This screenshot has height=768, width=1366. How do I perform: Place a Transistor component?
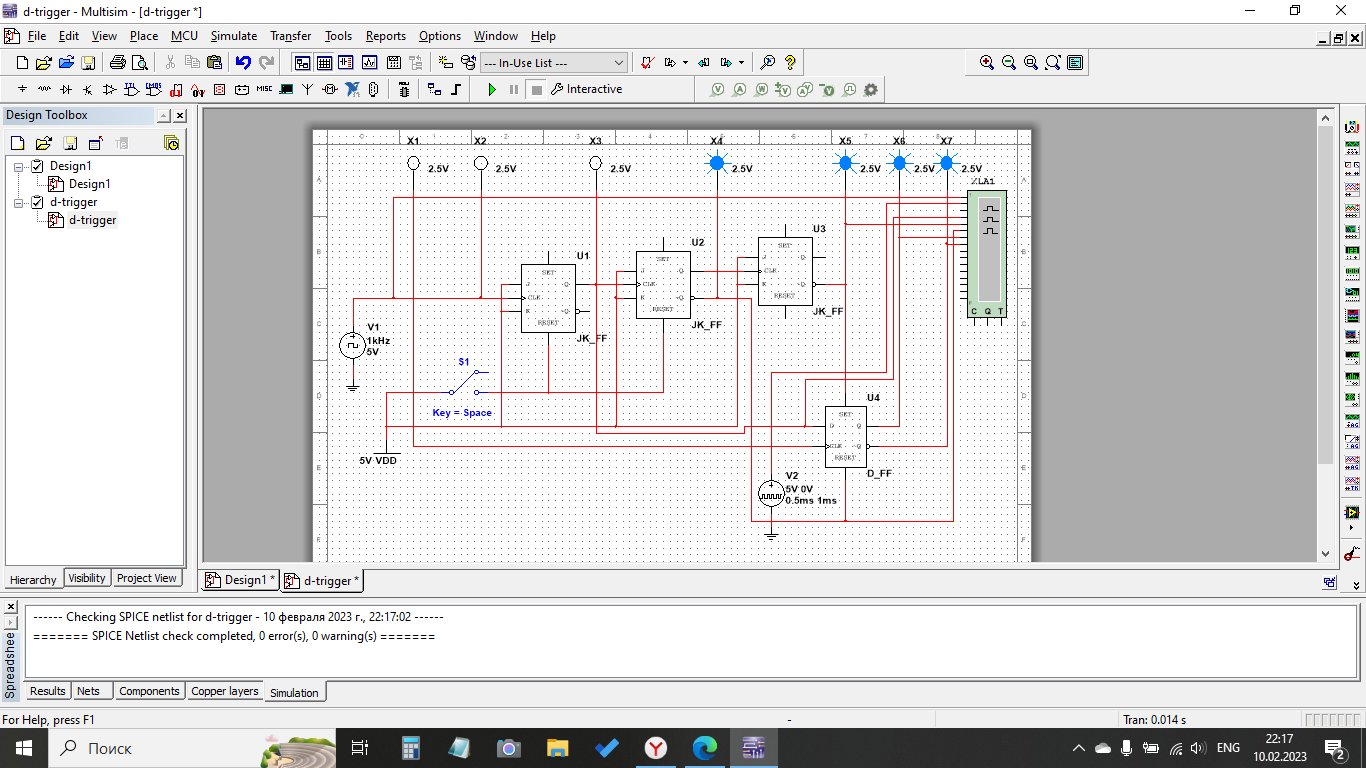pos(88,89)
